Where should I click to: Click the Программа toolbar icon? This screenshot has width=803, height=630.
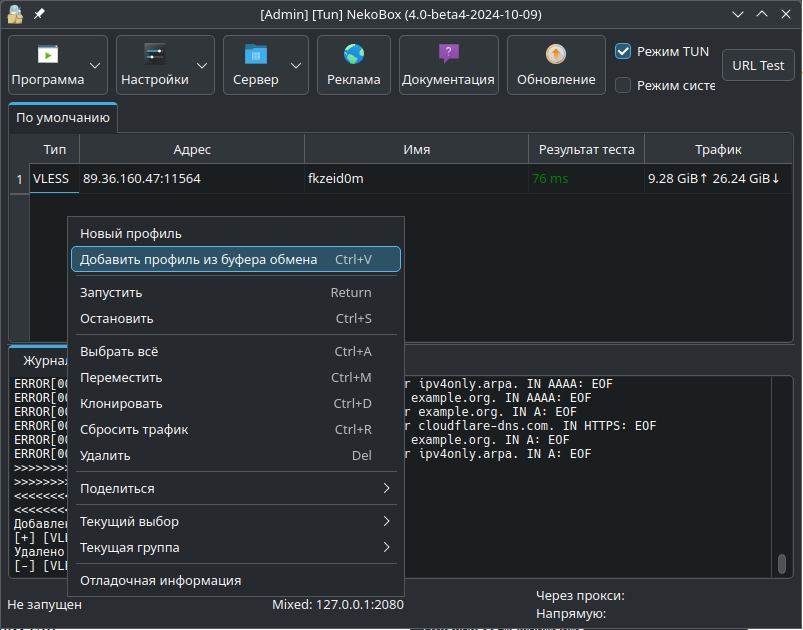47,54
